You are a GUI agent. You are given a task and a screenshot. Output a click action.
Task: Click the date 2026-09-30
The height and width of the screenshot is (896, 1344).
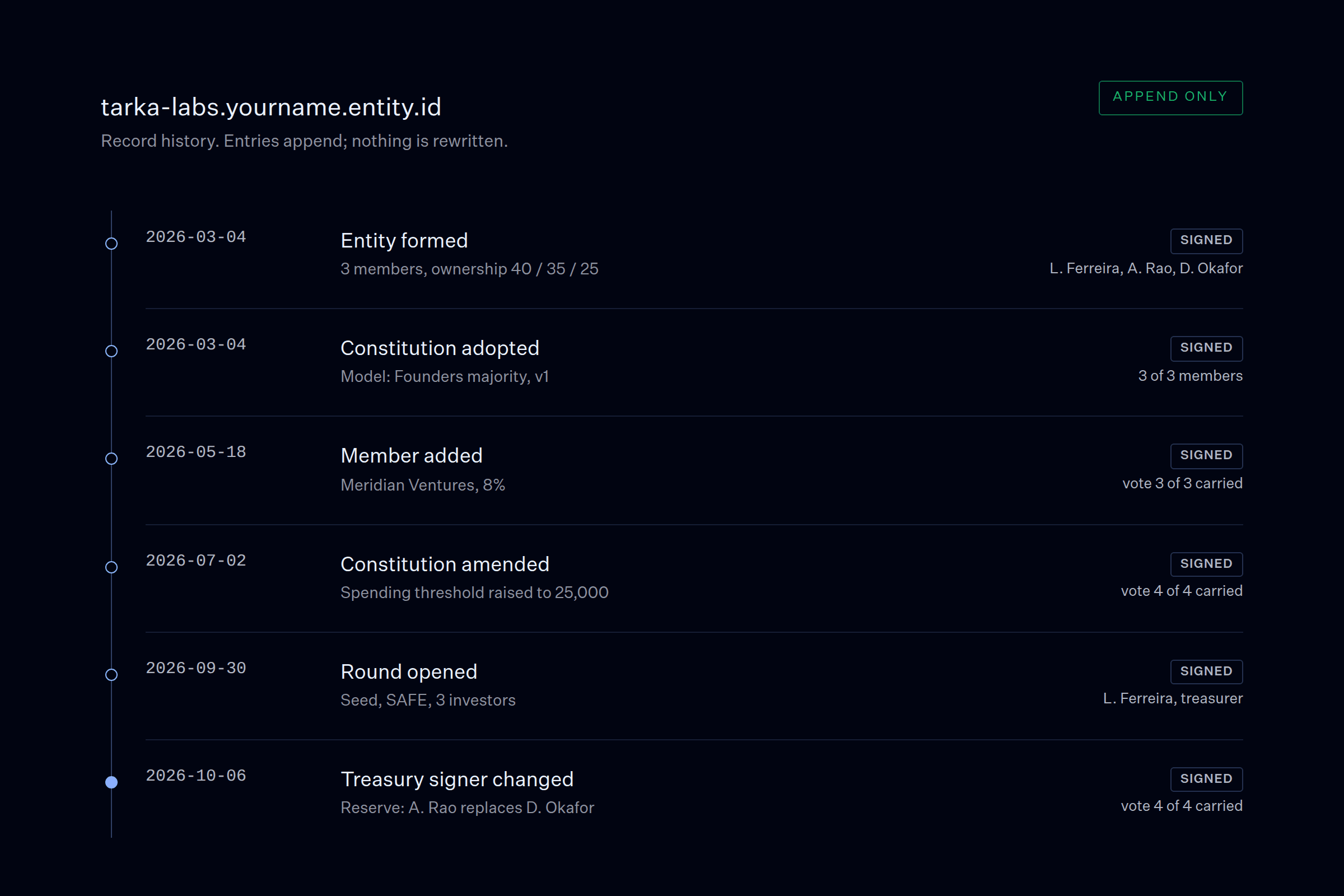coord(195,668)
